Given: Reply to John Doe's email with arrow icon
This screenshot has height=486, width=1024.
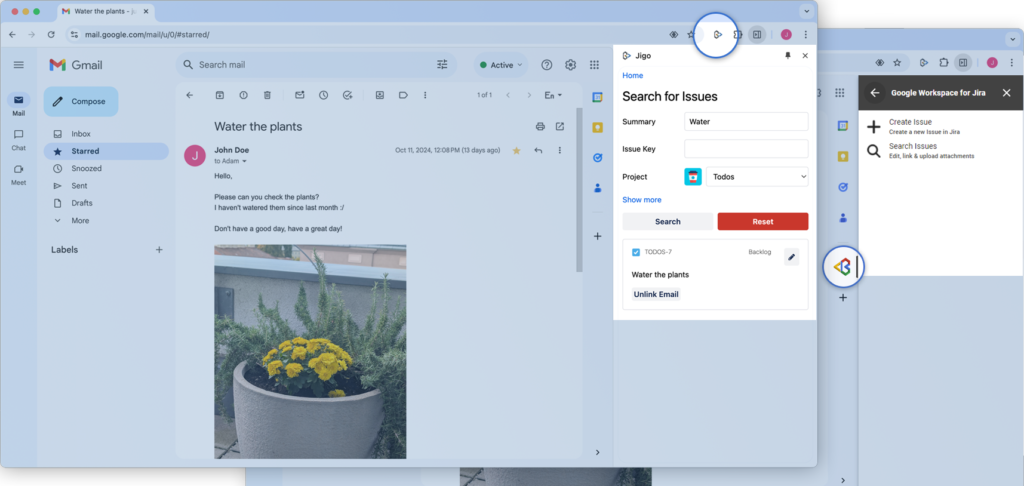Looking at the screenshot, I should tap(538, 151).
